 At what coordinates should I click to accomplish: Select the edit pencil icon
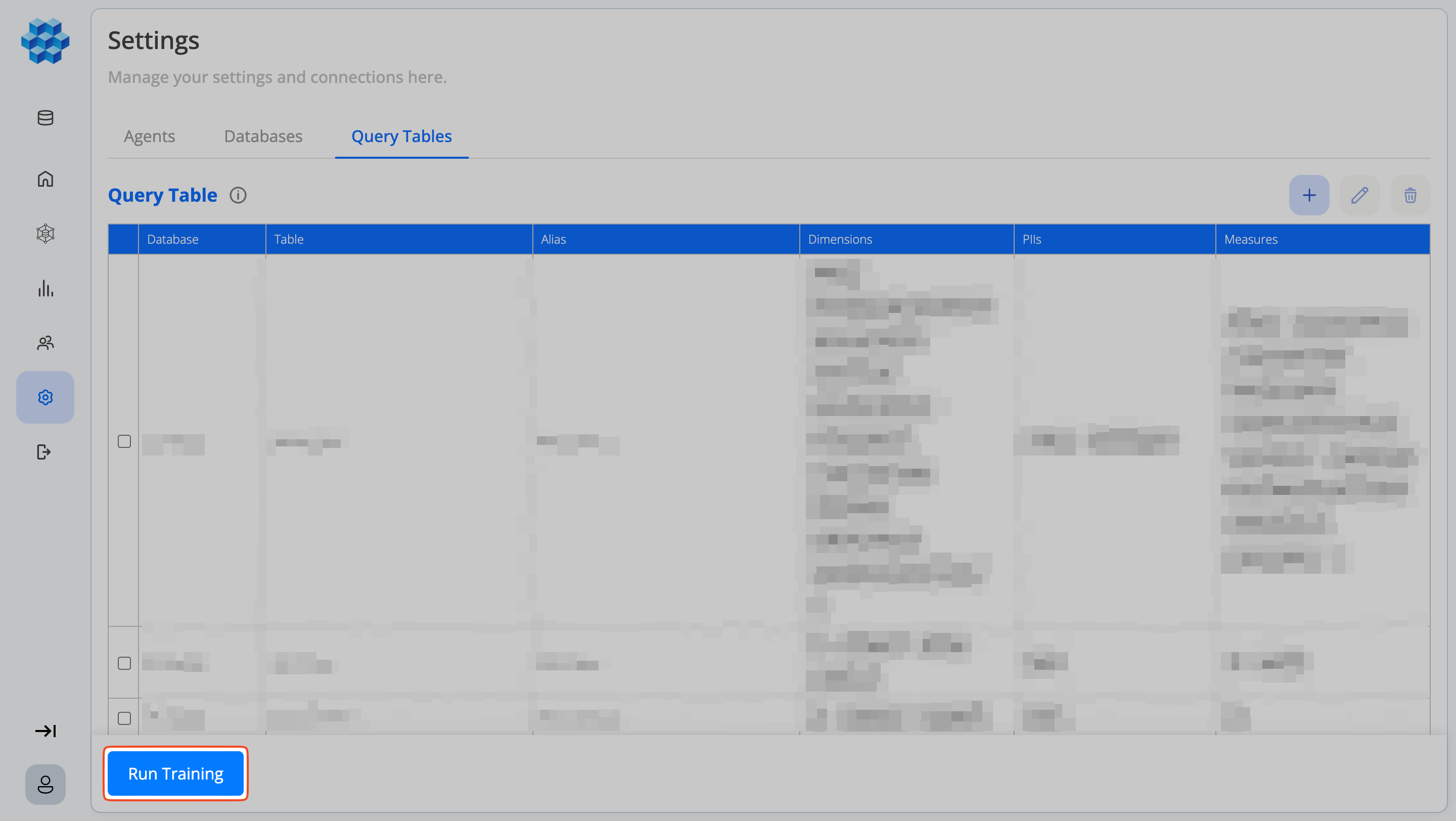(x=1360, y=195)
